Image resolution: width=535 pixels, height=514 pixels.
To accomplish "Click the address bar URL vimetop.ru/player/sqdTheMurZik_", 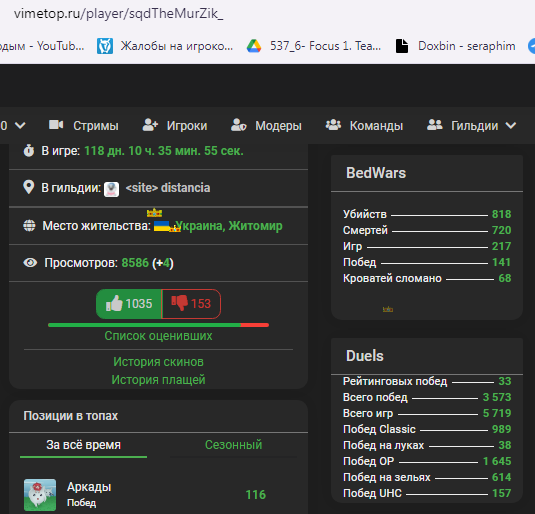I will (118, 14).
